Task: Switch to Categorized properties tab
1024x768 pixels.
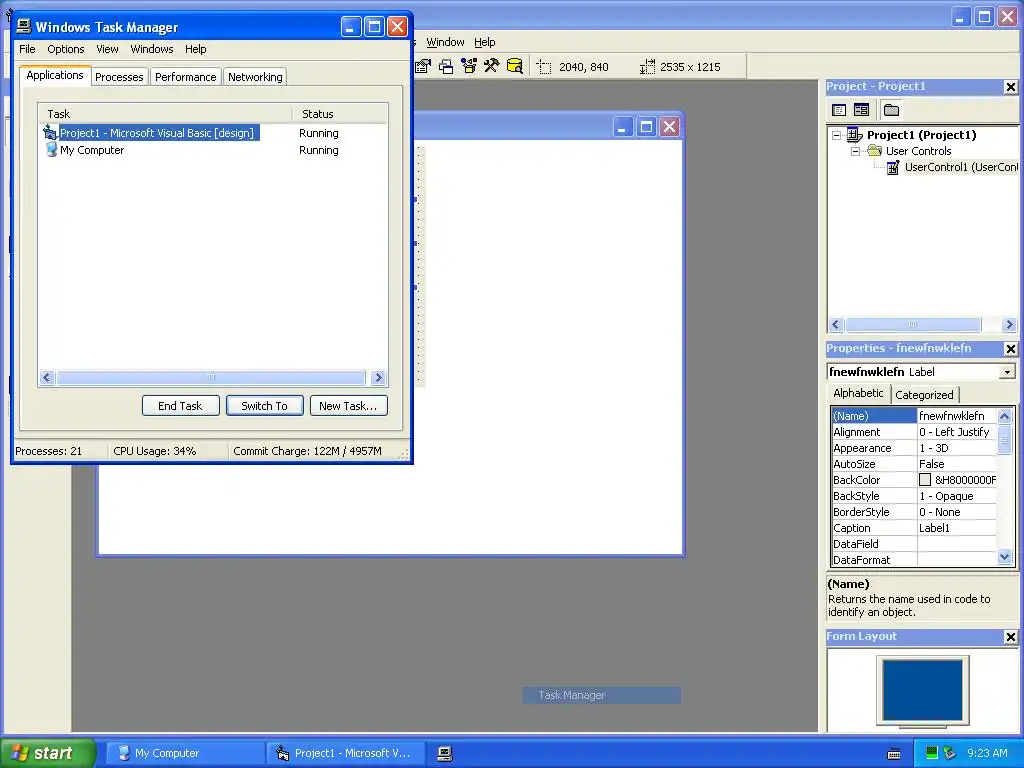Action: tap(924, 394)
